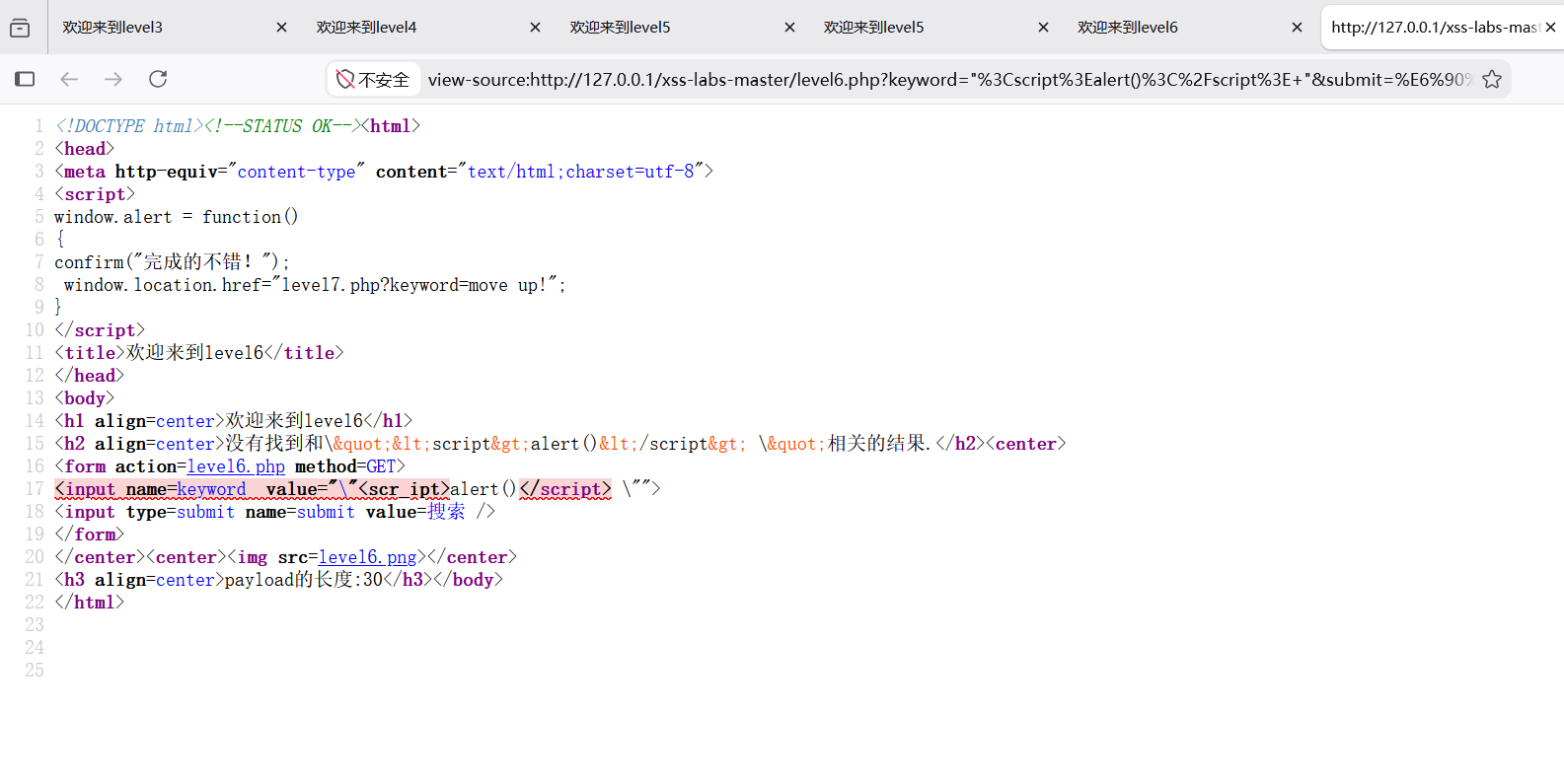This screenshot has height=784, width=1564.
Task: Close the 欢迎来到level6 tab
Action: click(x=1297, y=28)
